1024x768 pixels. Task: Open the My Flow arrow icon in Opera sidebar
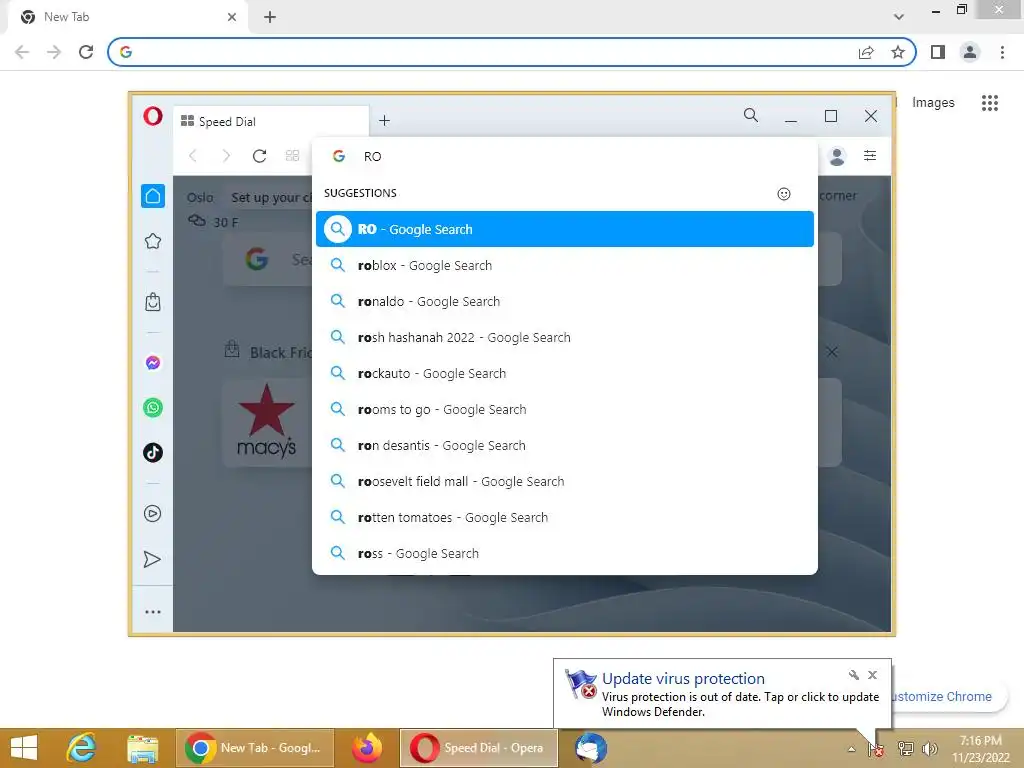coord(152,559)
